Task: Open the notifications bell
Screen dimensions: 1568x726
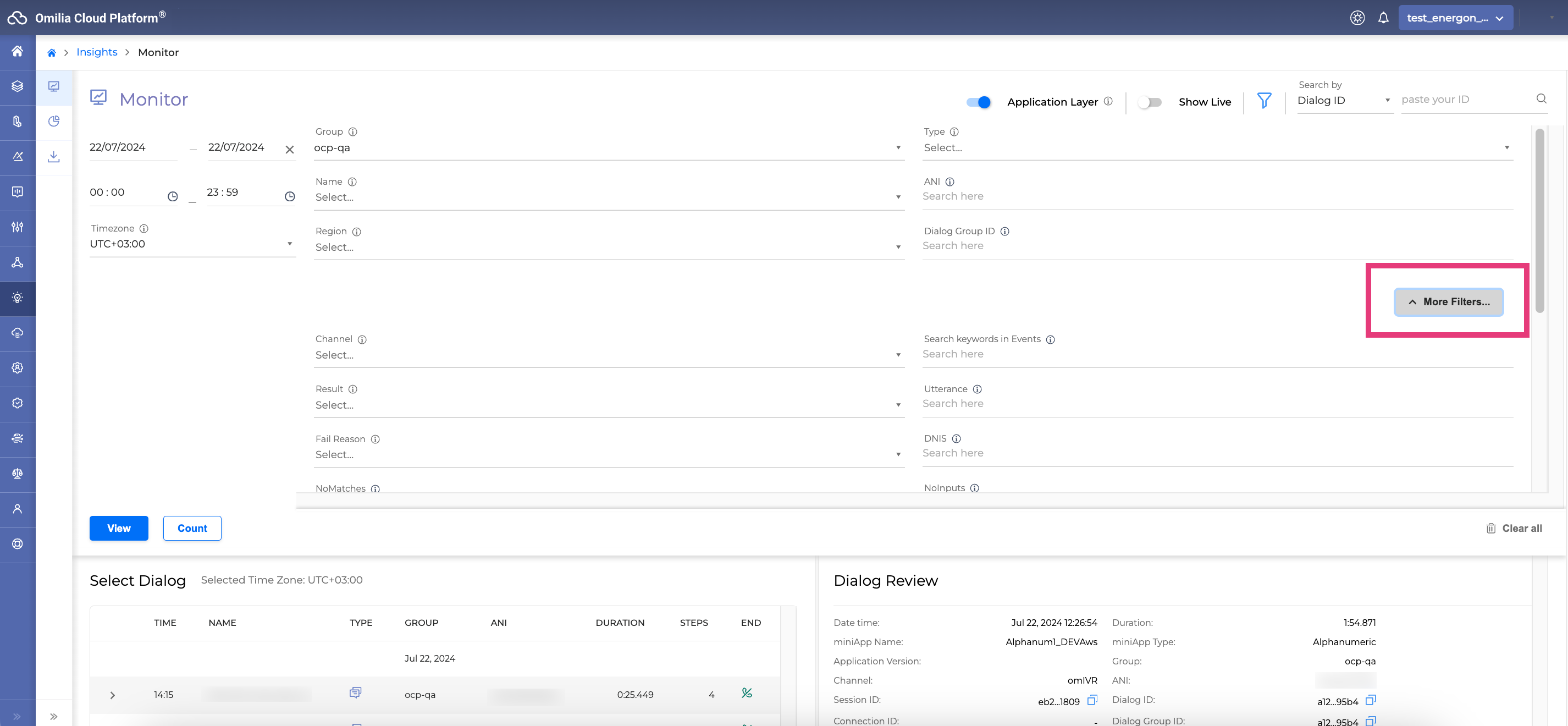Action: coord(1383,18)
